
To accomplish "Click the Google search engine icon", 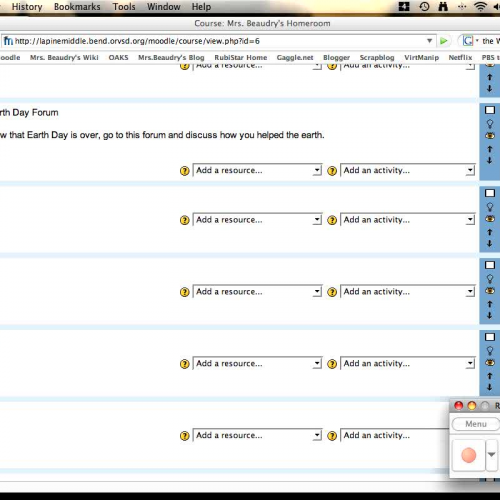I will 468,41.
